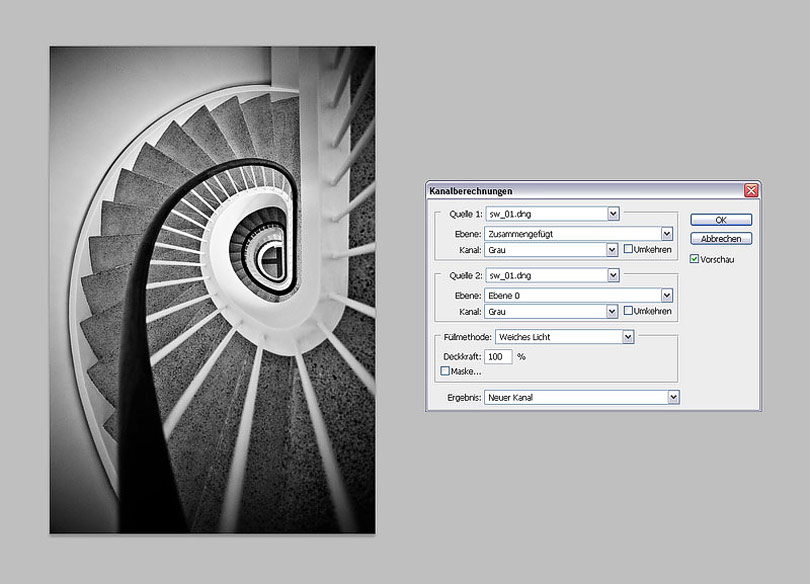Click OK in Kanalberechnungen dialog
This screenshot has width=810, height=584.
click(721, 220)
